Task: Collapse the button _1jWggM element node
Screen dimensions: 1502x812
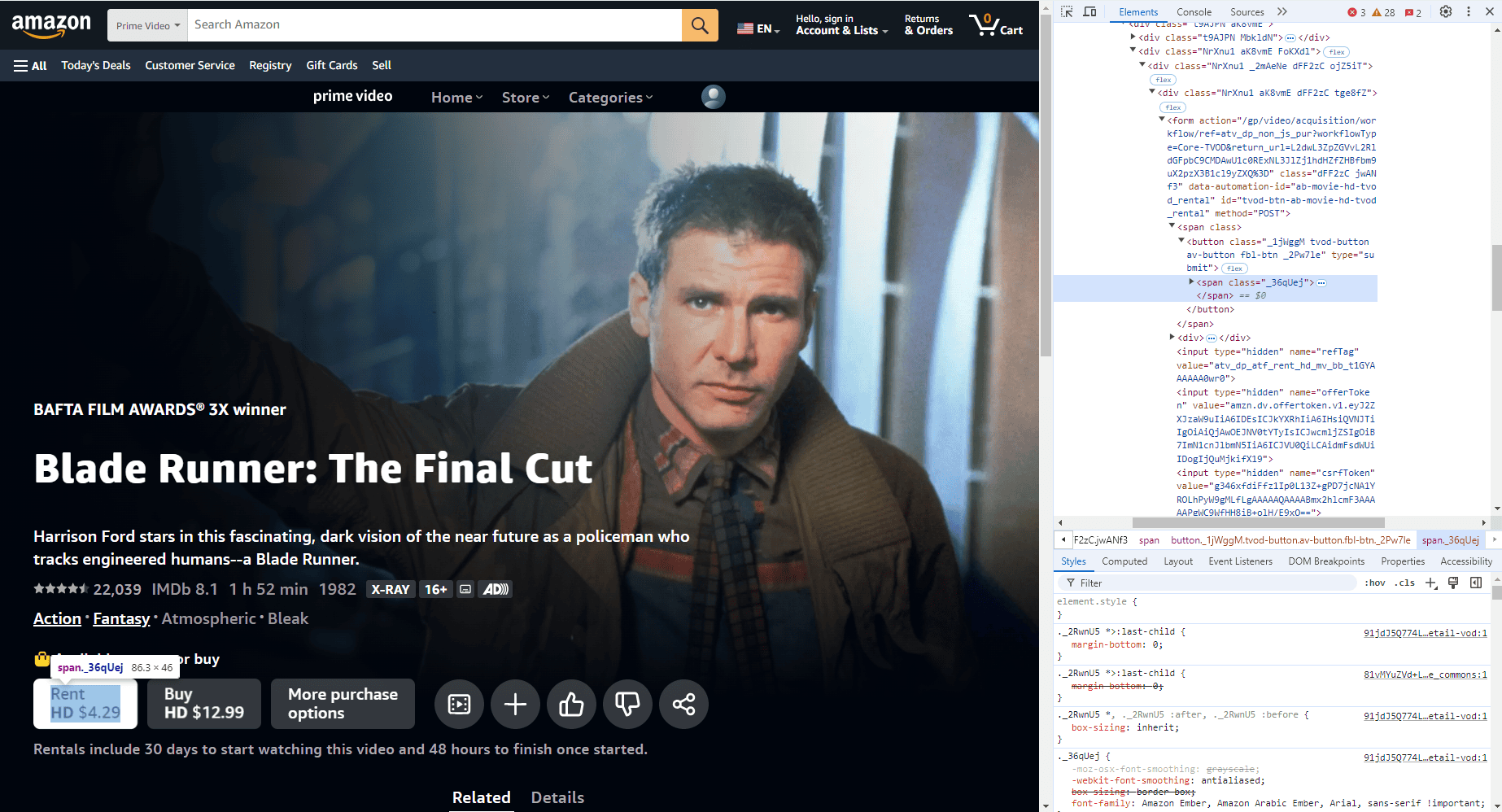Action: coord(1181,241)
